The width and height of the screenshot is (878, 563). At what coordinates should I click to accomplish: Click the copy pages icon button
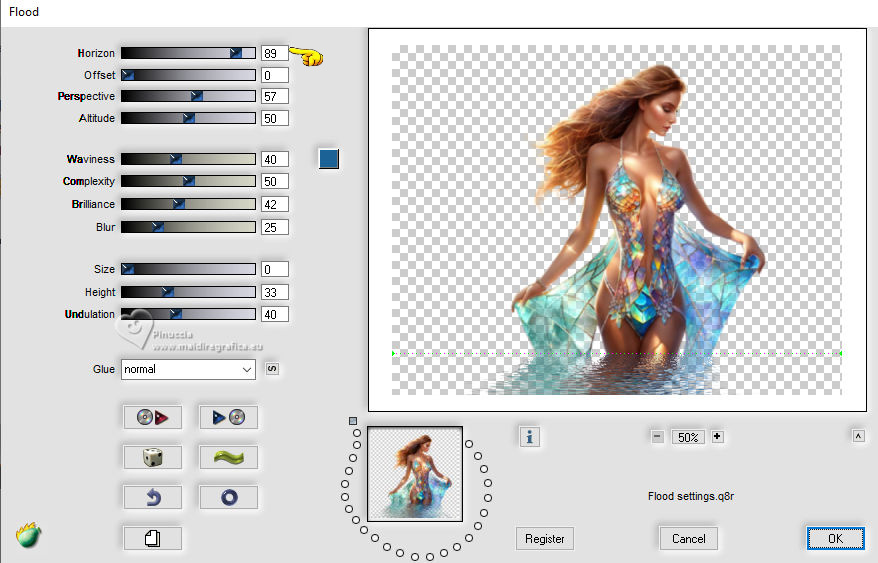pos(153,538)
